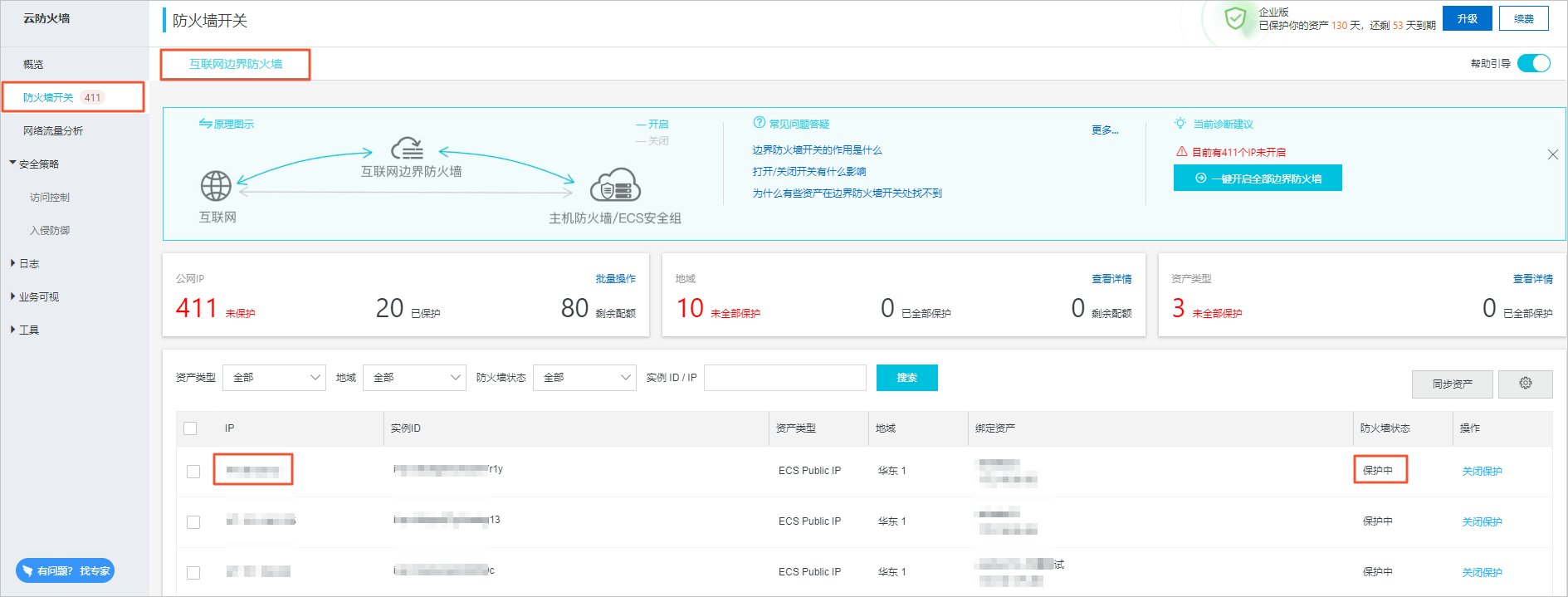The width and height of the screenshot is (1568, 597).
Task: Click the 目前有411个IP未开启 warning text
Action: 1238,152
